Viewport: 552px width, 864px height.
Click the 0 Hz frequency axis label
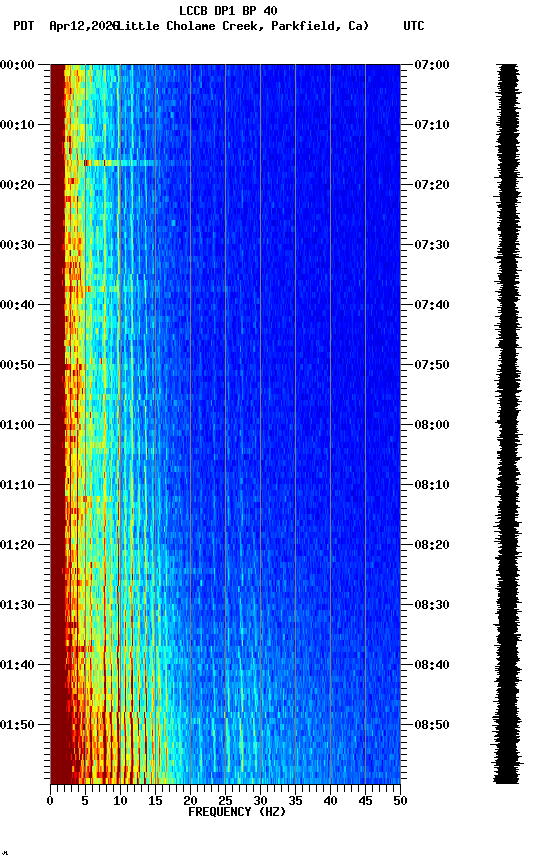point(50,801)
